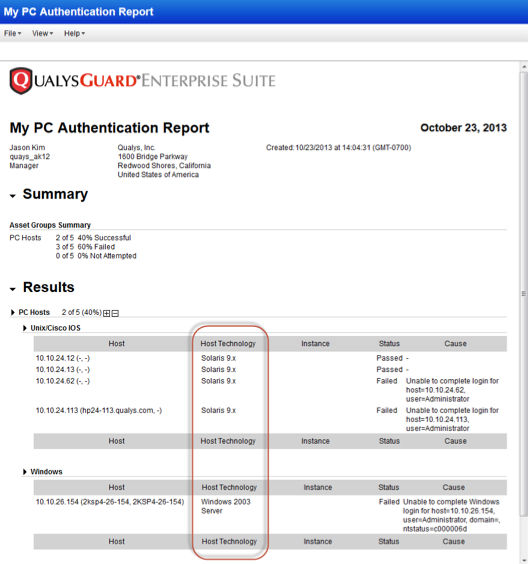The image size is (528, 564).
Task: Click Failed status for host 10.10.24.113
Action: click(387, 410)
